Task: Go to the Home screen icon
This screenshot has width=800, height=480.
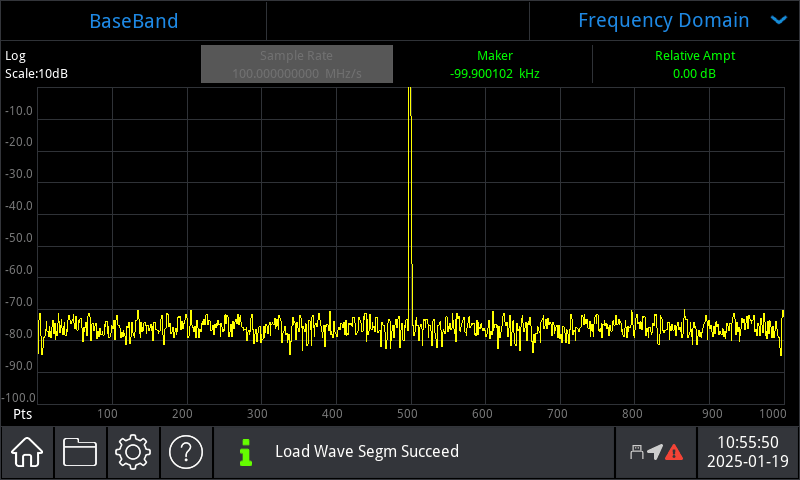Action: (x=27, y=452)
